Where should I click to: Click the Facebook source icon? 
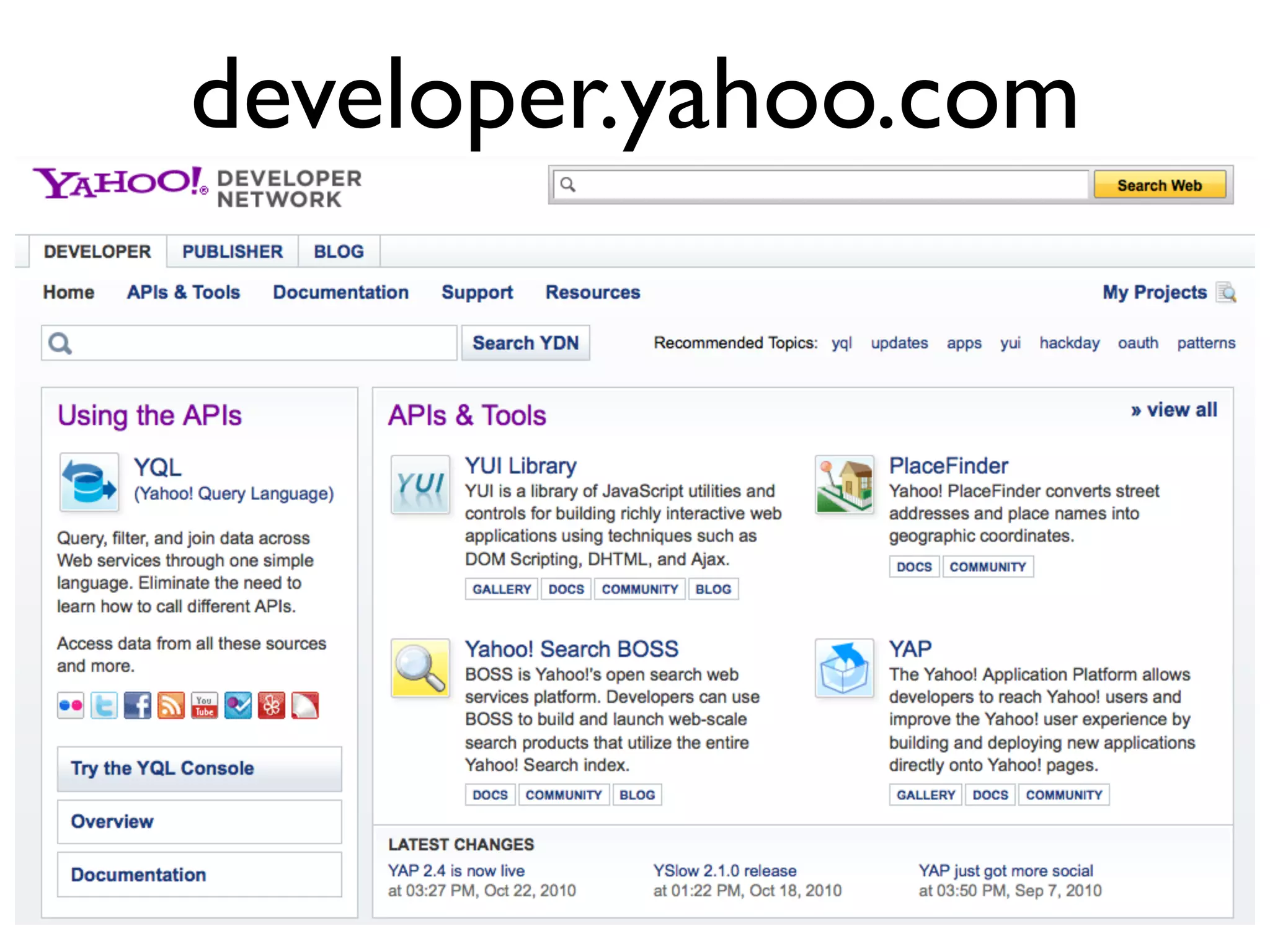138,705
